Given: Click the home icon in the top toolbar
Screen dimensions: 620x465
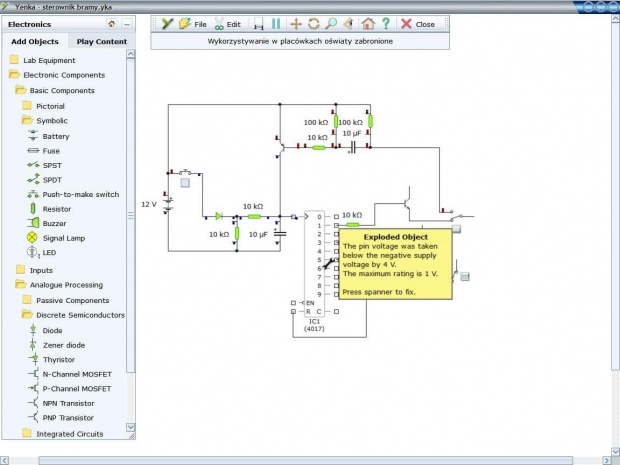Looking at the screenshot, I should (368, 24).
